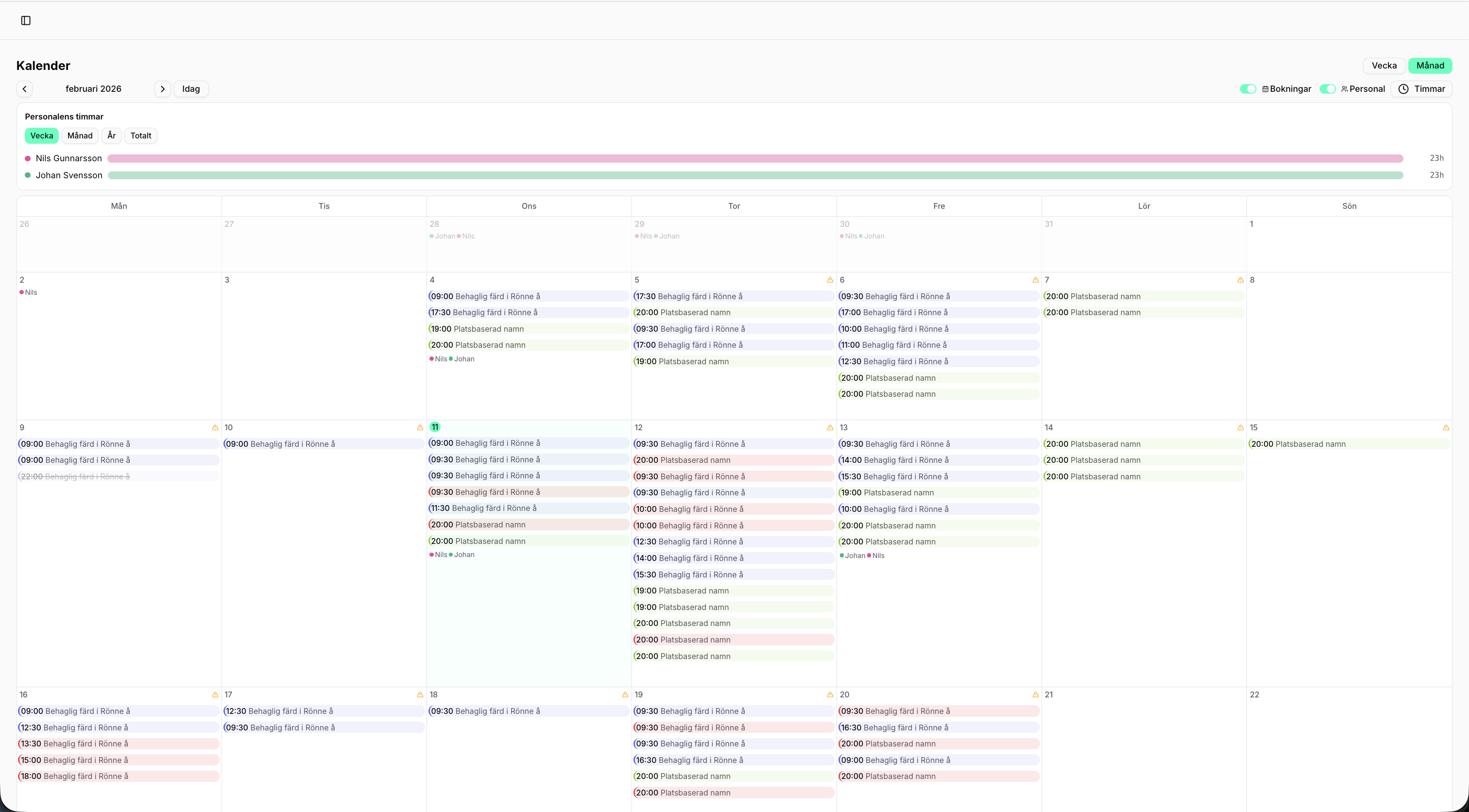Click the calendar icon next to Bokningar
Viewport: 1469px width, 812px height.
(x=1265, y=88)
